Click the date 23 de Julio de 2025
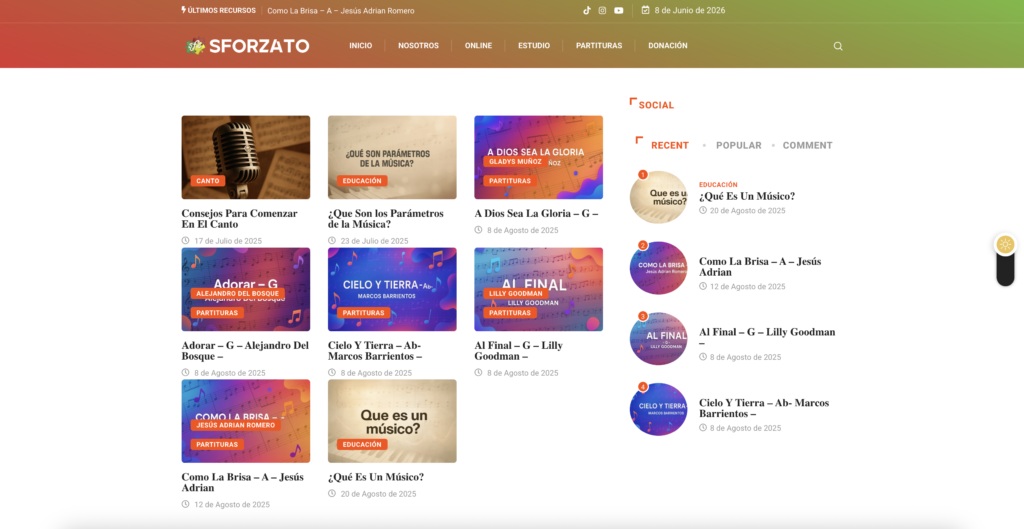This screenshot has height=529, width=1024. pyautogui.click(x=374, y=241)
